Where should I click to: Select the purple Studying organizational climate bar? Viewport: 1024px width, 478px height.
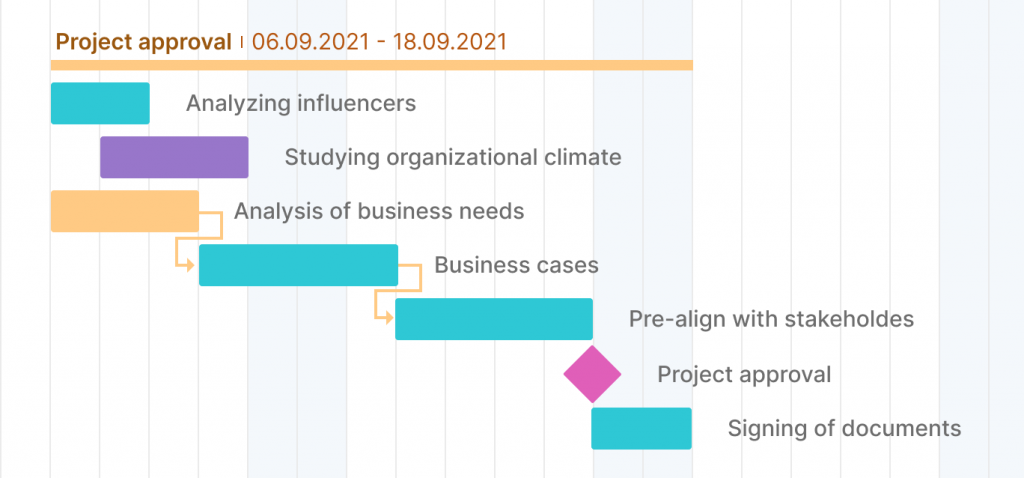pyautogui.click(x=174, y=157)
